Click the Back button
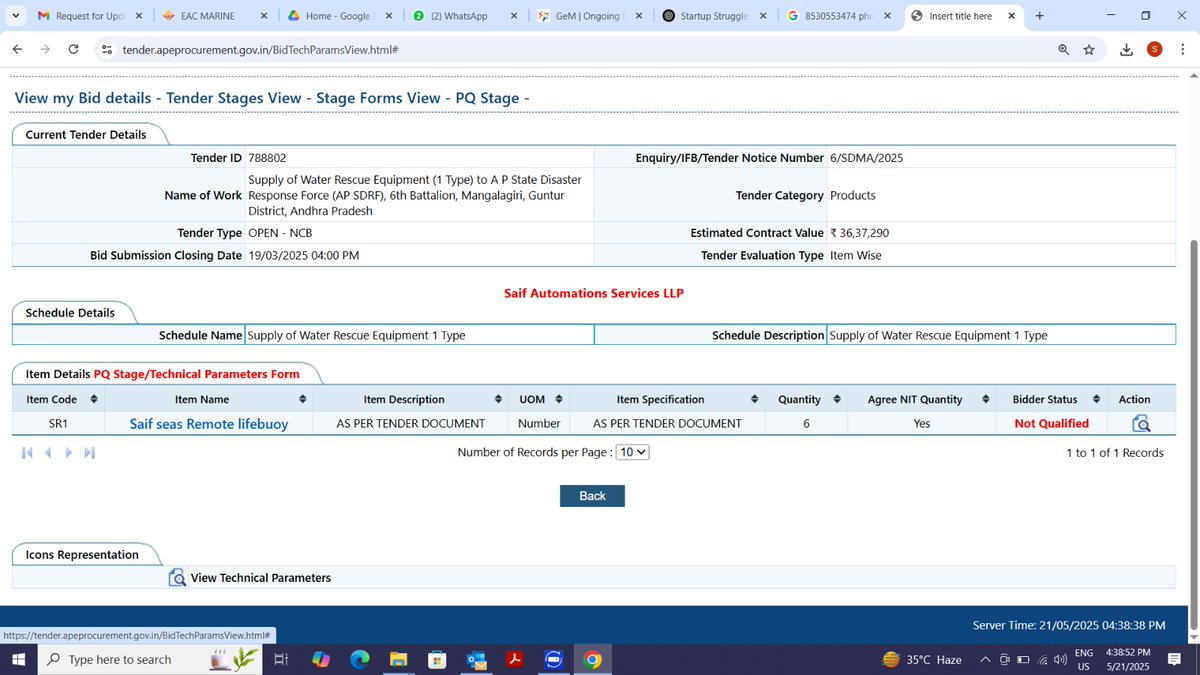The height and width of the screenshot is (675, 1200). pyautogui.click(x=592, y=496)
